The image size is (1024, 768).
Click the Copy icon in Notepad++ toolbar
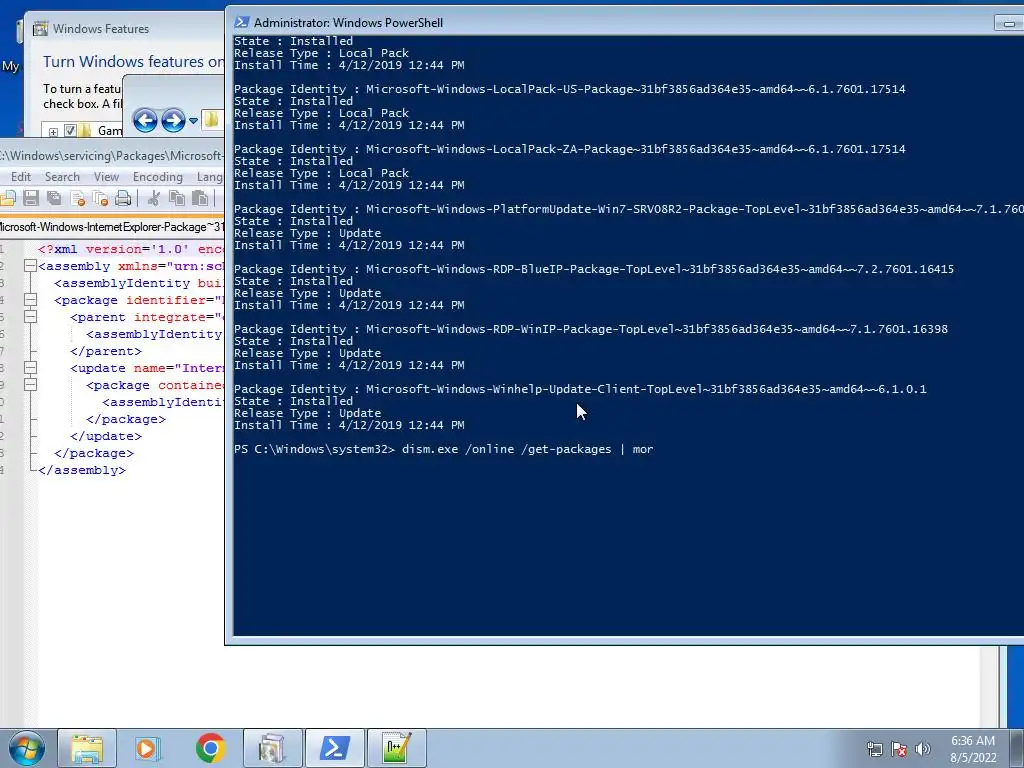tap(177, 198)
